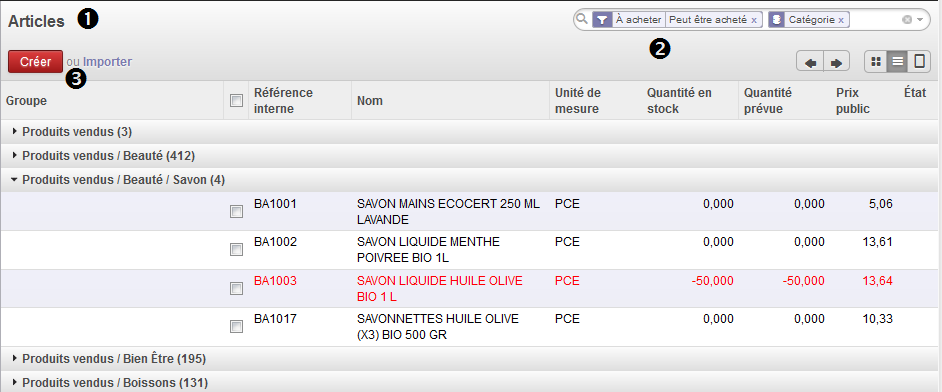Open the Importer link
Image resolution: width=942 pixels, height=392 pixels.
point(108,61)
